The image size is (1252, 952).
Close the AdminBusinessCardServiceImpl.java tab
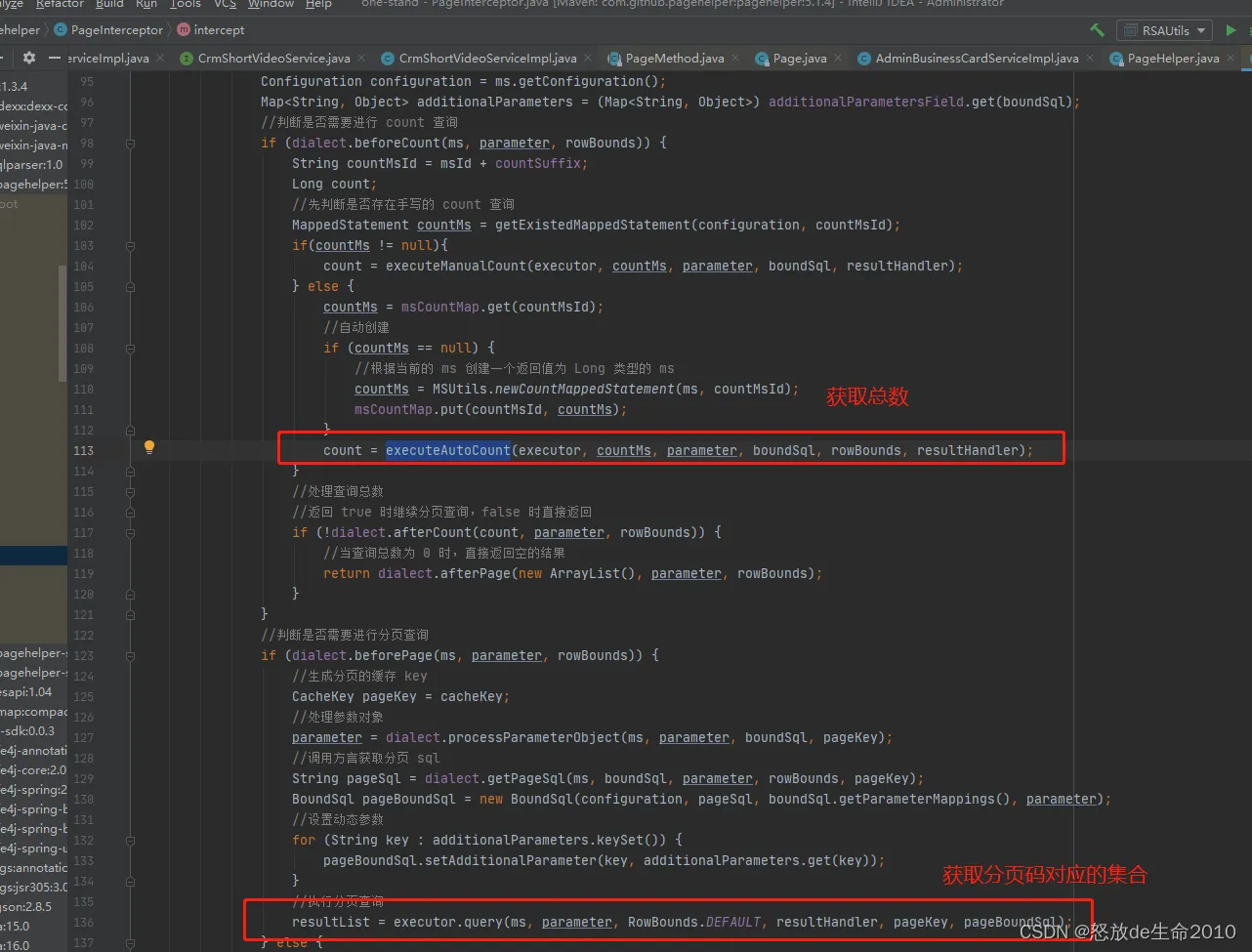coord(1090,59)
